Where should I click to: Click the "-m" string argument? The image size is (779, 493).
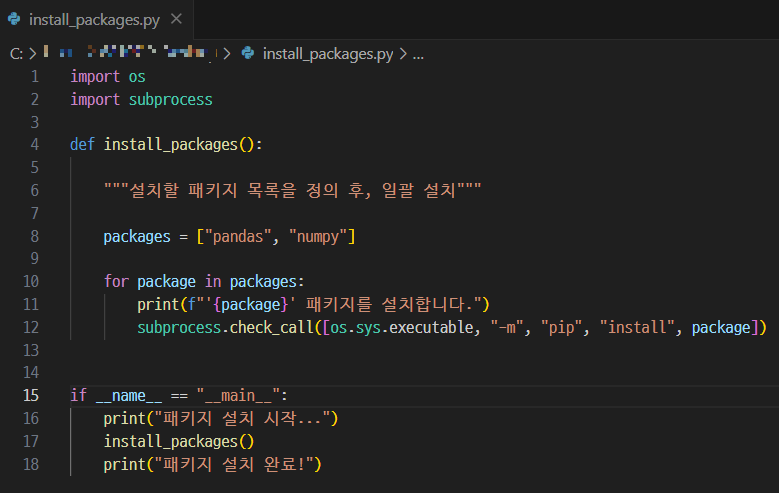(x=507, y=328)
